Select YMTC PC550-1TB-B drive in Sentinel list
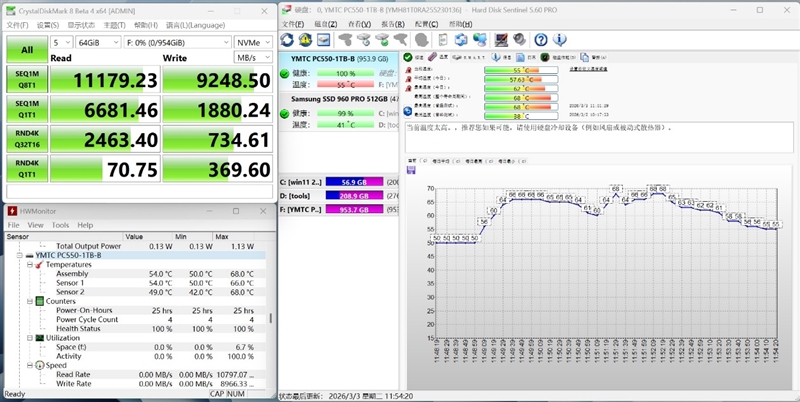800x402 pixels. [339, 71]
